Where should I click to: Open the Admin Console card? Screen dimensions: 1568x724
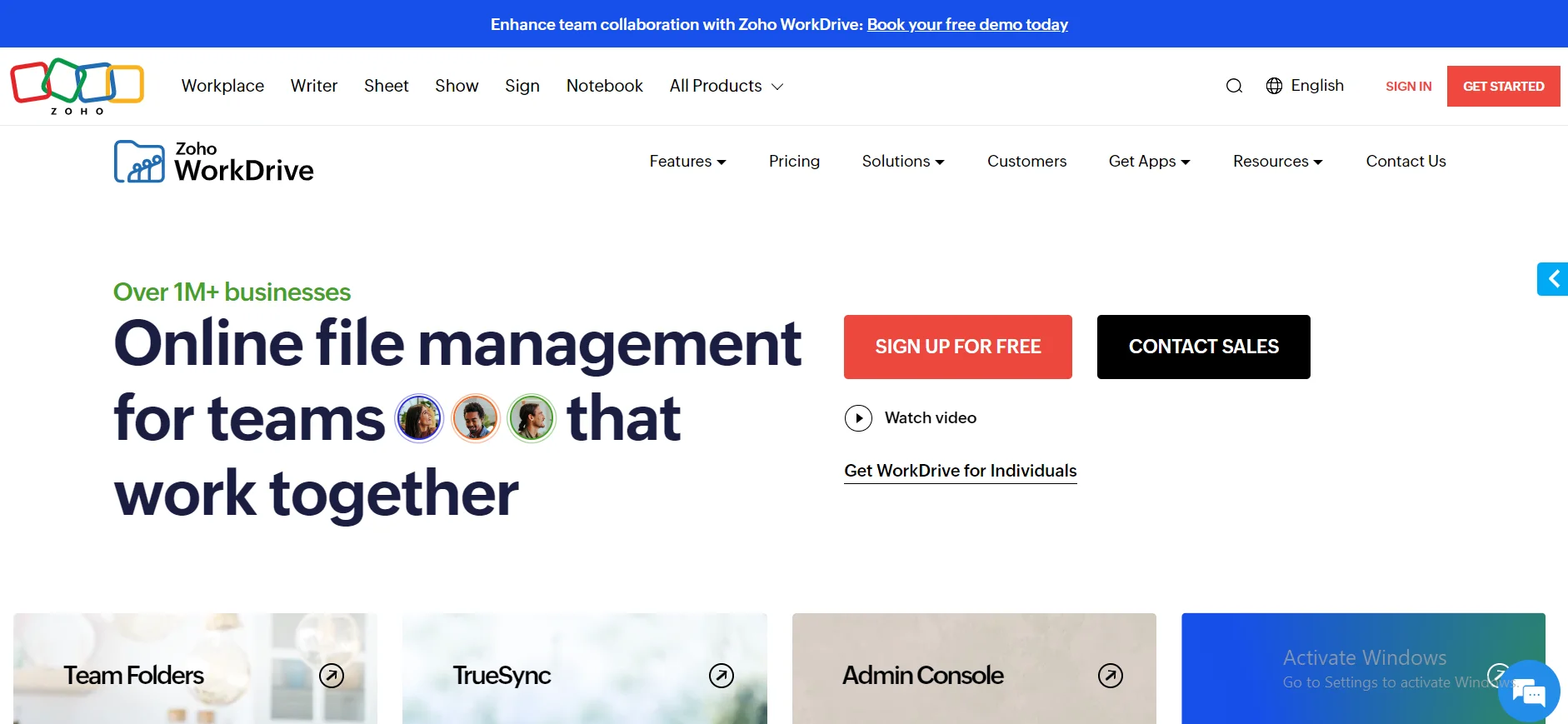[974, 669]
